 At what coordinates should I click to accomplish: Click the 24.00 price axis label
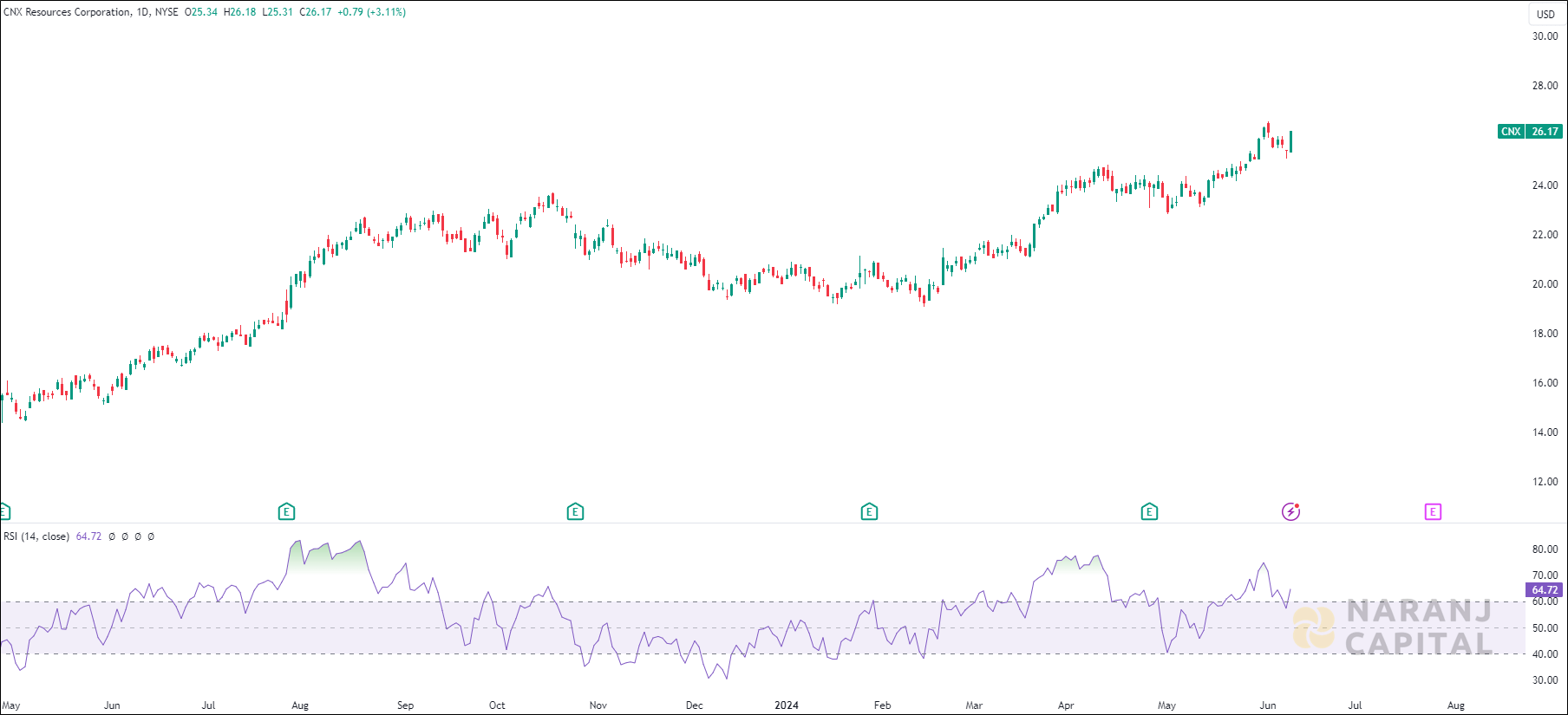tap(1545, 185)
